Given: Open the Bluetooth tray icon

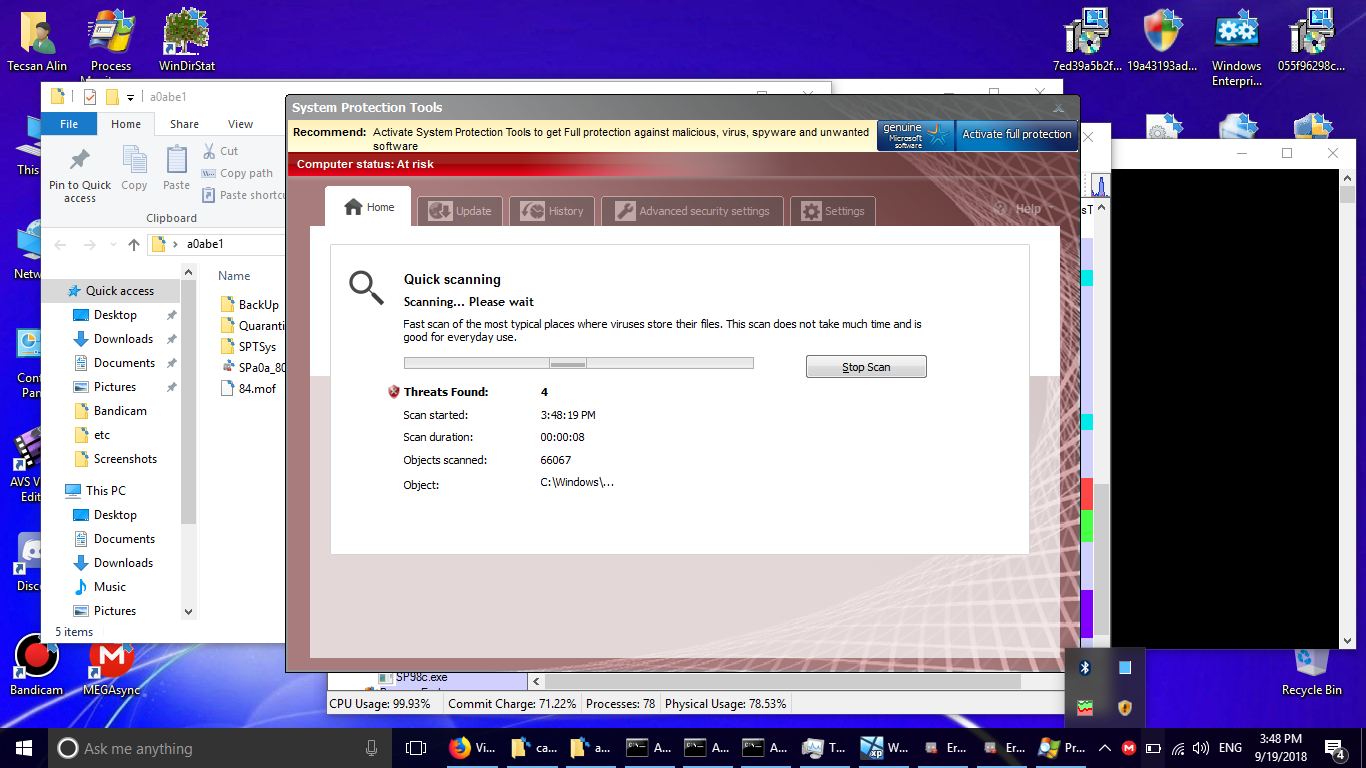Looking at the screenshot, I should [1085, 667].
